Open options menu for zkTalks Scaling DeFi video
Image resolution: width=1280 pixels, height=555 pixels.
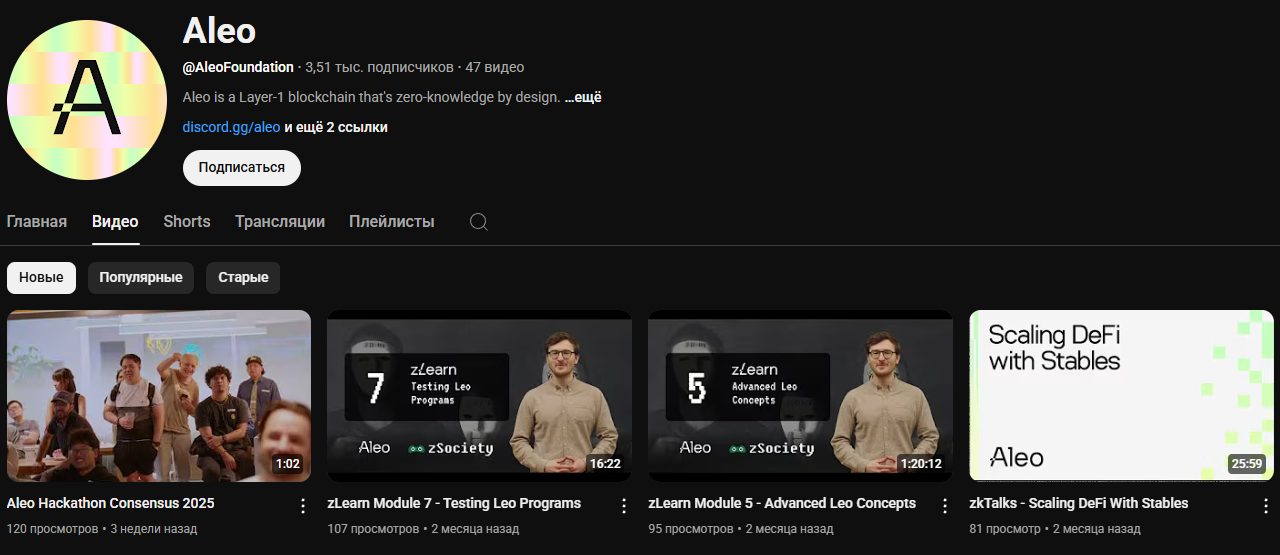tap(1266, 506)
